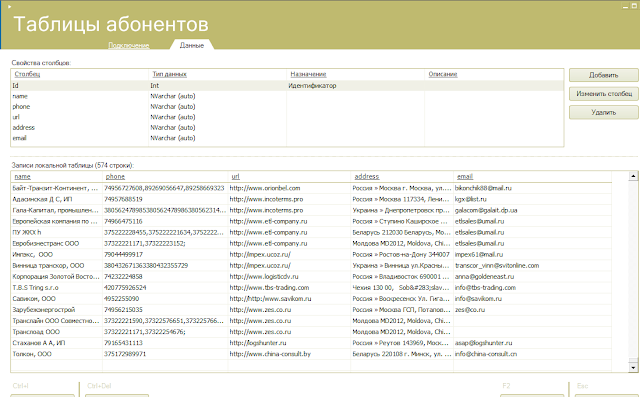Click the Удалить button
The height and width of the screenshot is (397, 640).
click(x=604, y=112)
